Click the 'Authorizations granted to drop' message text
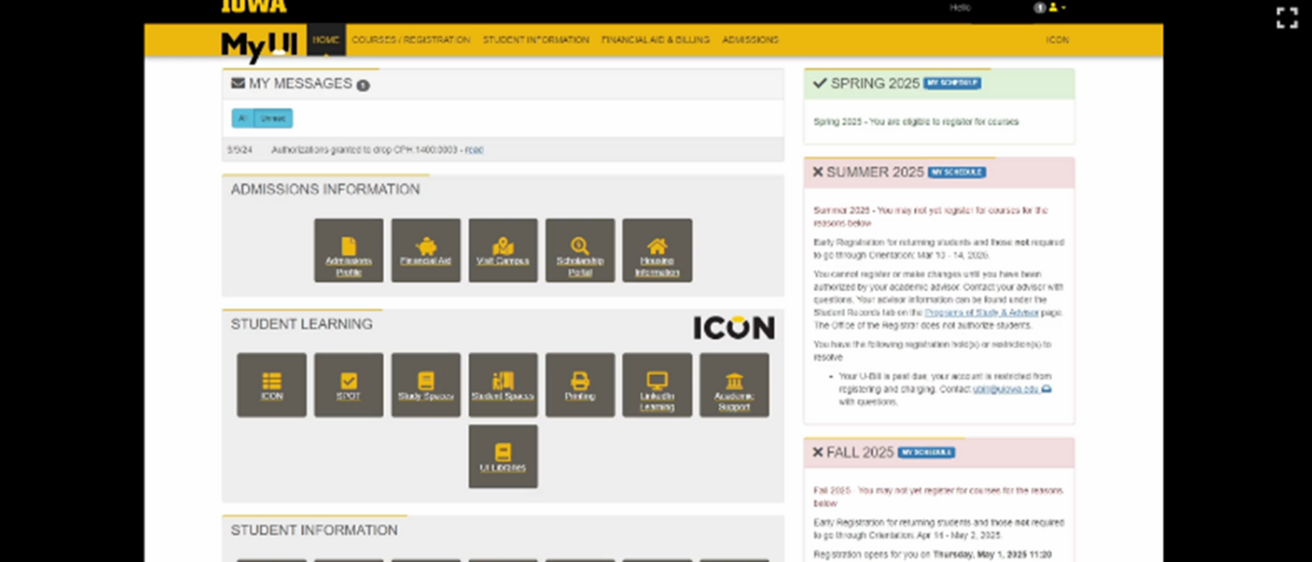The width and height of the screenshot is (1312, 562). point(366,150)
